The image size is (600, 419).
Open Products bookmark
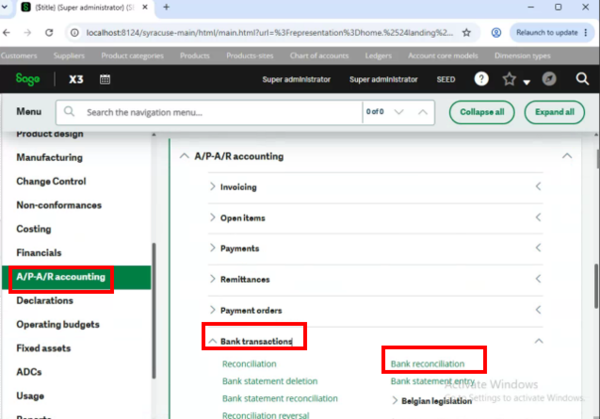195,56
